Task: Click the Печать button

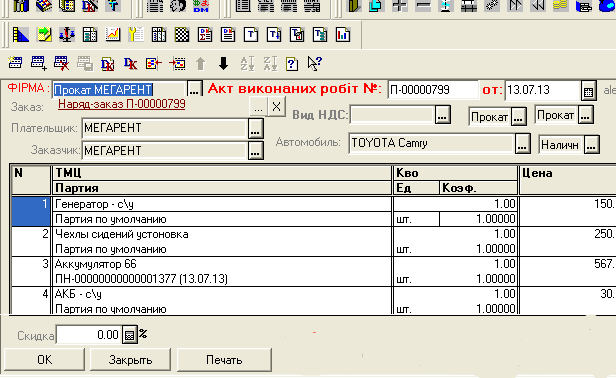Action: click(x=224, y=360)
